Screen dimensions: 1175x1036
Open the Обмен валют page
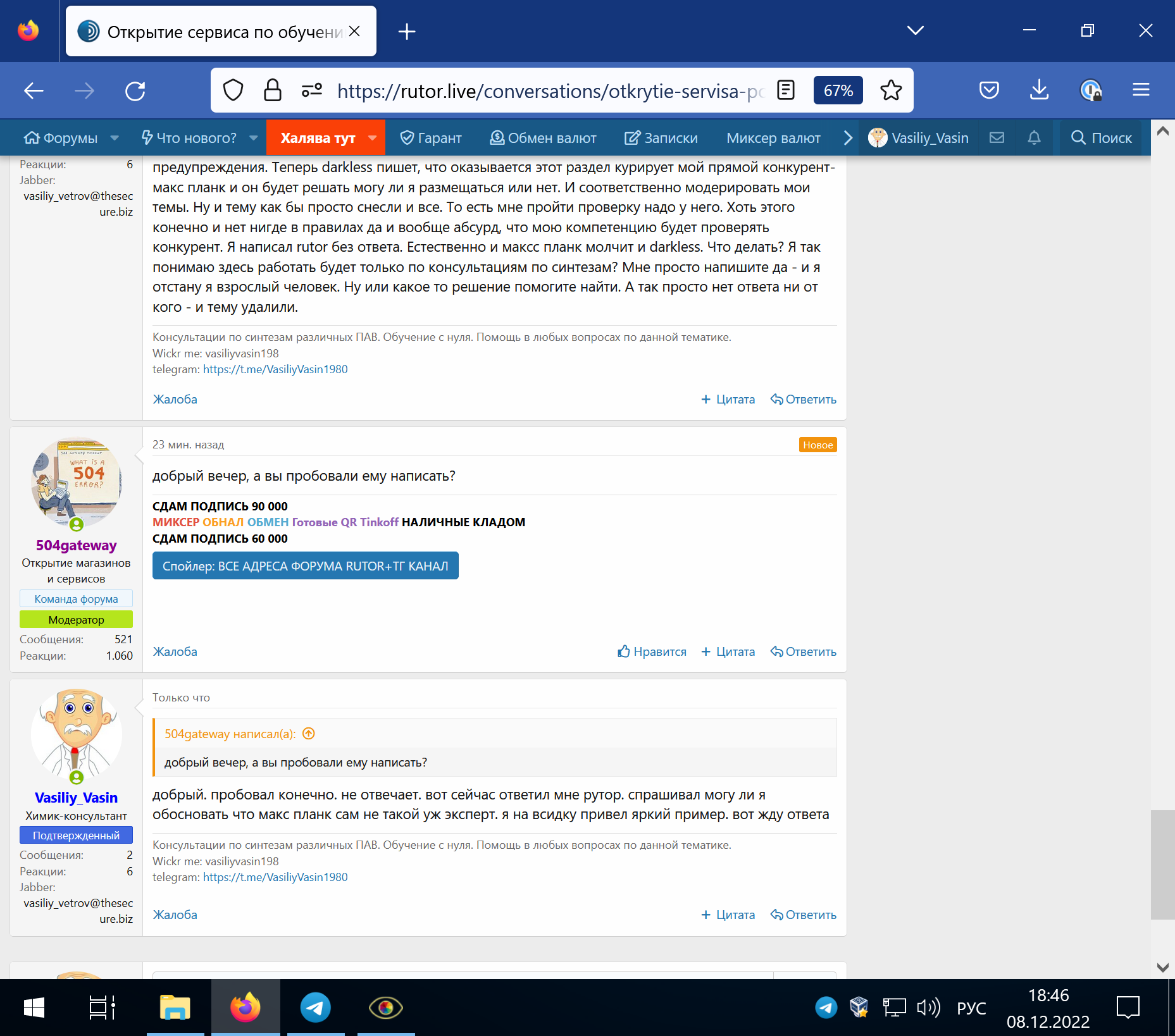pyautogui.click(x=543, y=138)
